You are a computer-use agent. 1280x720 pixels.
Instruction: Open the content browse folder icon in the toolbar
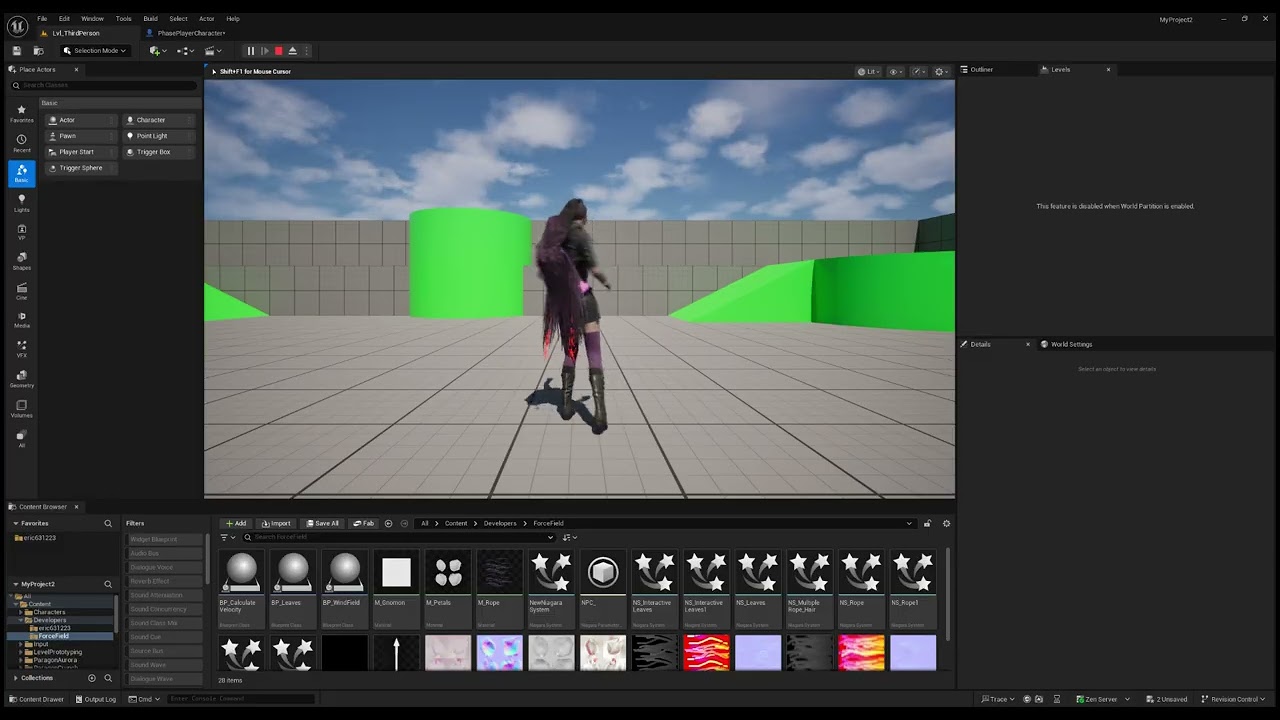coord(39,51)
